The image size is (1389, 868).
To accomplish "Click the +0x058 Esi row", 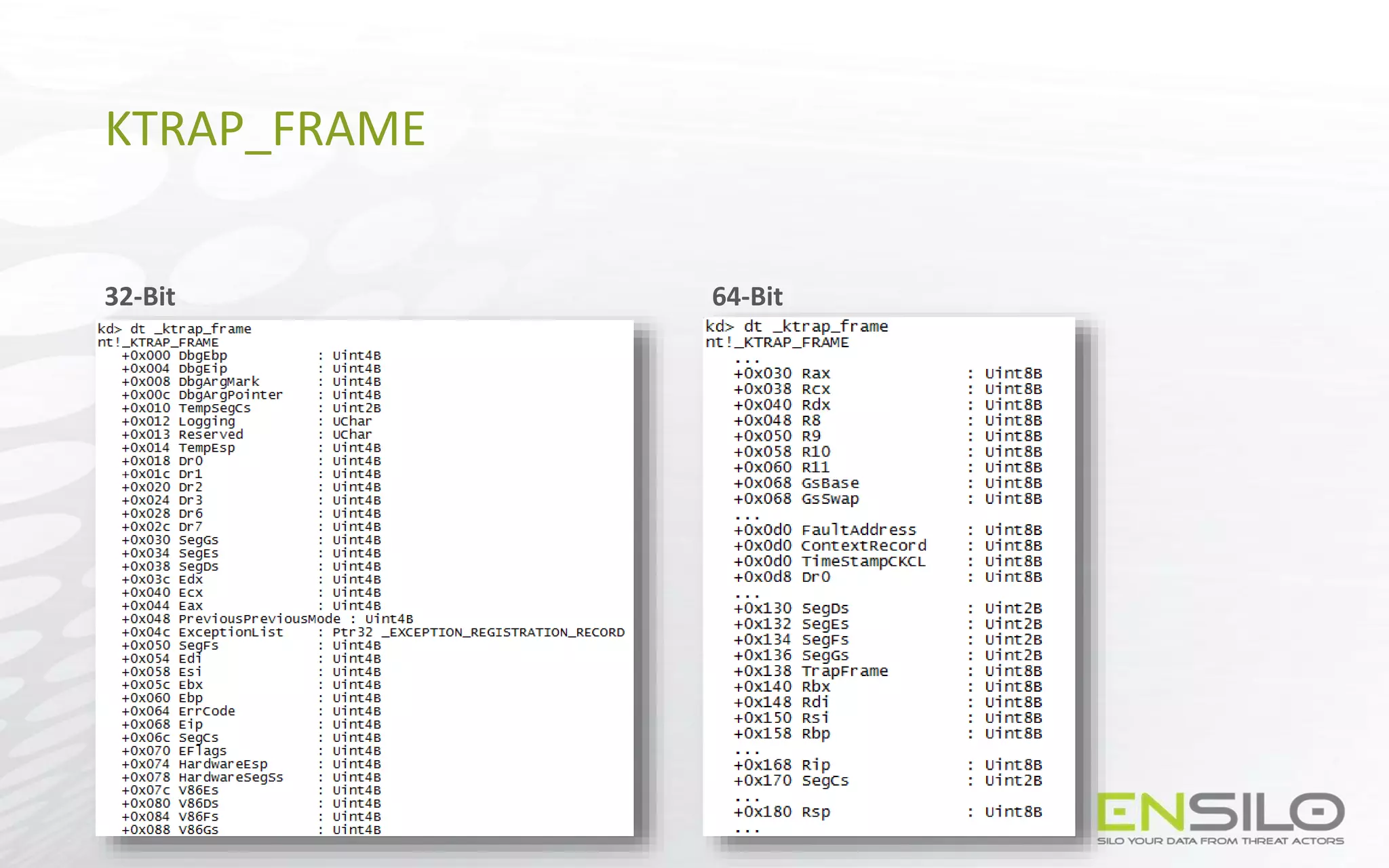I will coord(251,672).
